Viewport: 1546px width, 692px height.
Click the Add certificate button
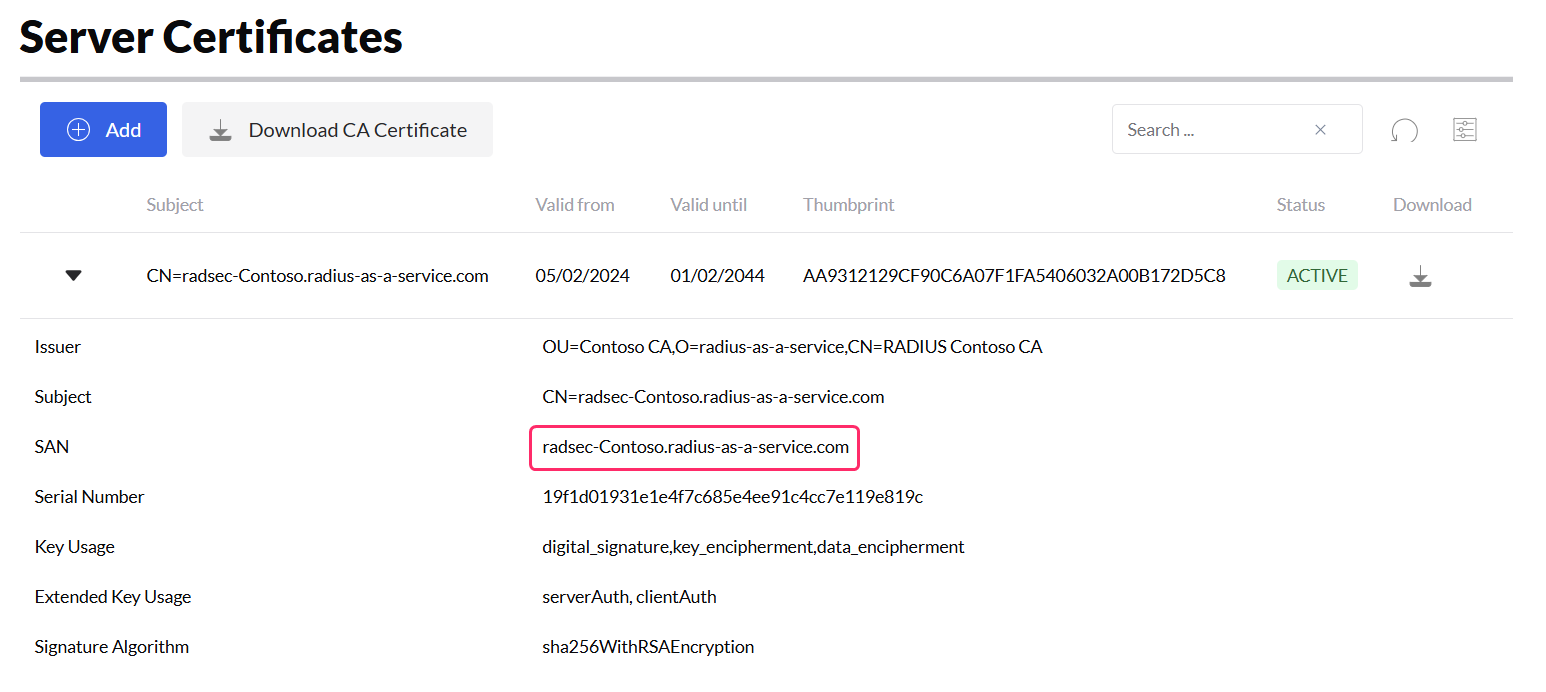tap(103, 130)
